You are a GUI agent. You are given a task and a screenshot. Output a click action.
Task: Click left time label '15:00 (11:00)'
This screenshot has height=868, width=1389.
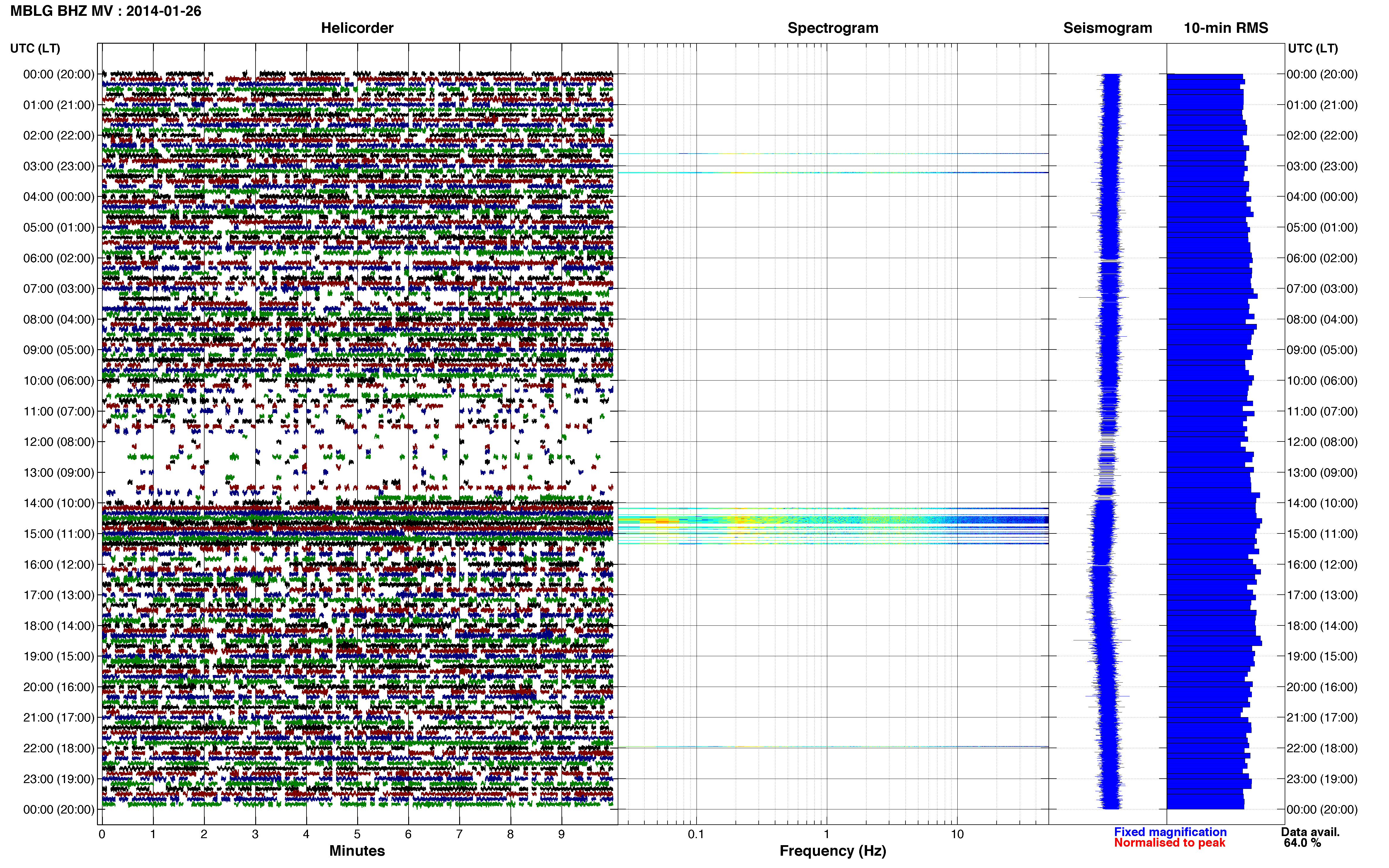pyautogui.click(x=59, y=534)
